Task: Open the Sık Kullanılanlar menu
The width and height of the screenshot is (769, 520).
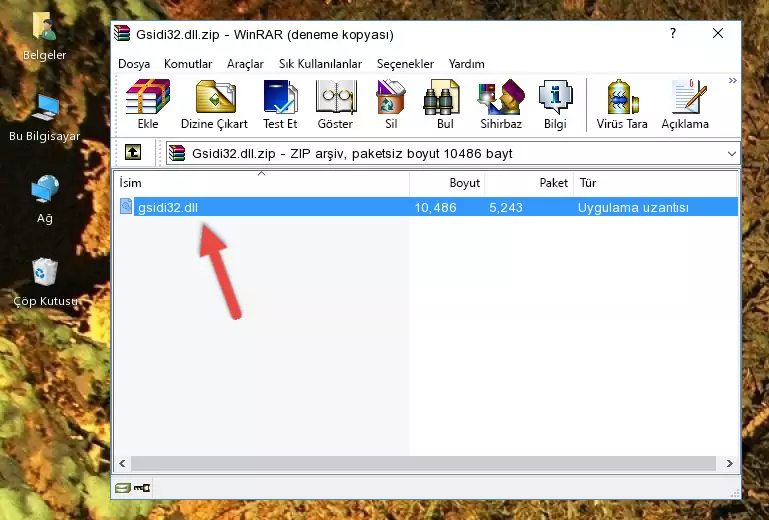Action: (x=320, y=64)
